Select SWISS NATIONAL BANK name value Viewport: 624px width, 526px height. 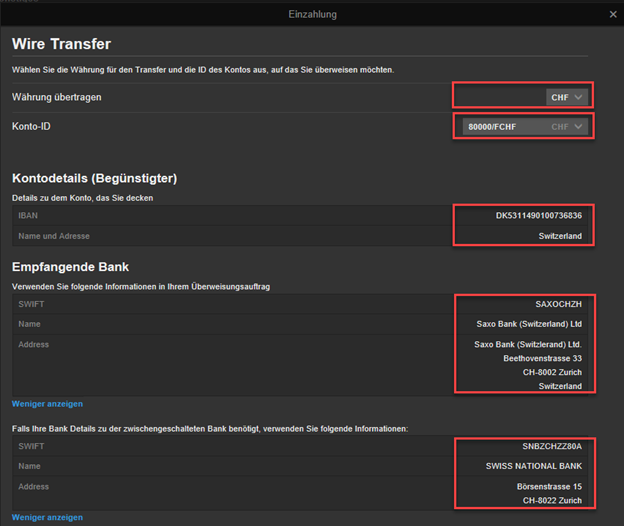[x=534, y=466]
